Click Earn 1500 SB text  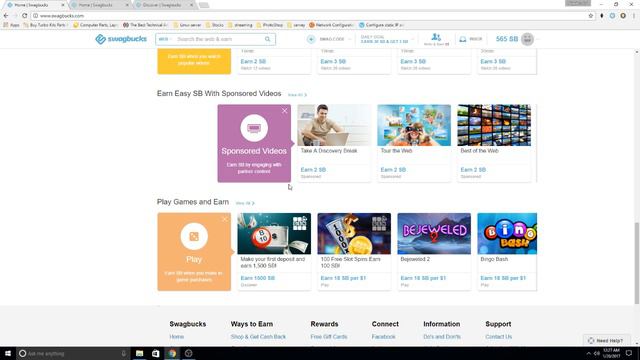click(258, 278)
